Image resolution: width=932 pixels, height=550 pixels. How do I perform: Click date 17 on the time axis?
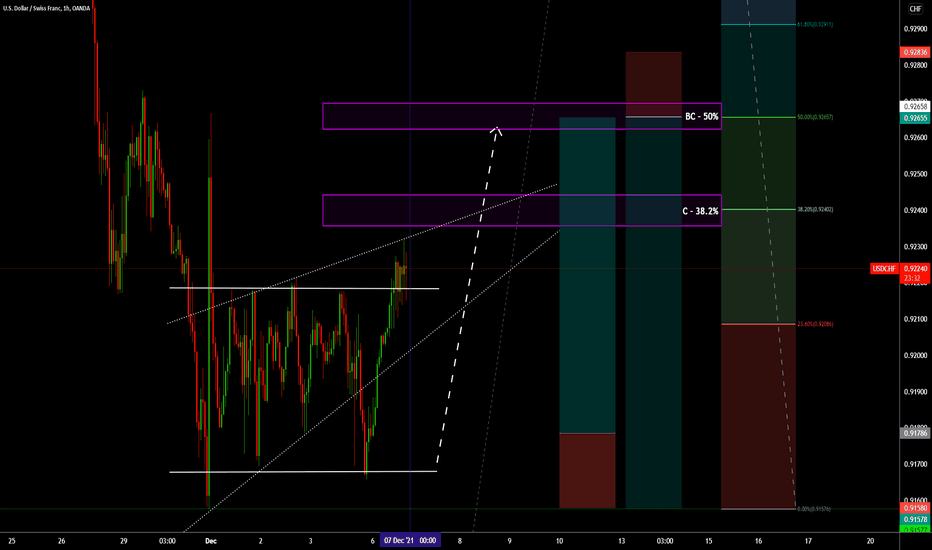(808, 541)
